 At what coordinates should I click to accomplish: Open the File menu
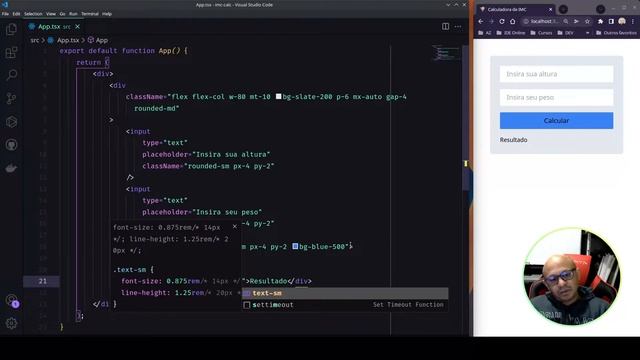(5, 14)
